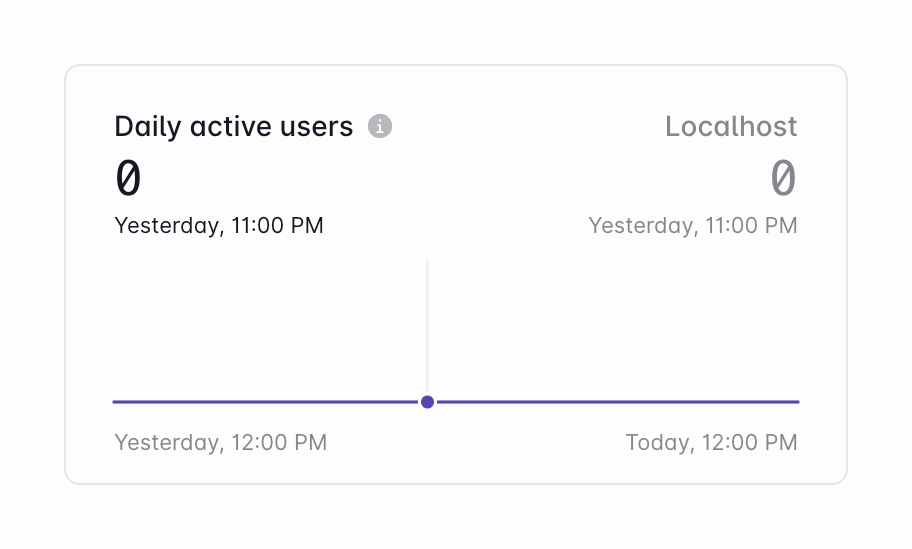912x549 pixels.
Task: Click the right ending tip of the purple line
Action: [797, 402]
